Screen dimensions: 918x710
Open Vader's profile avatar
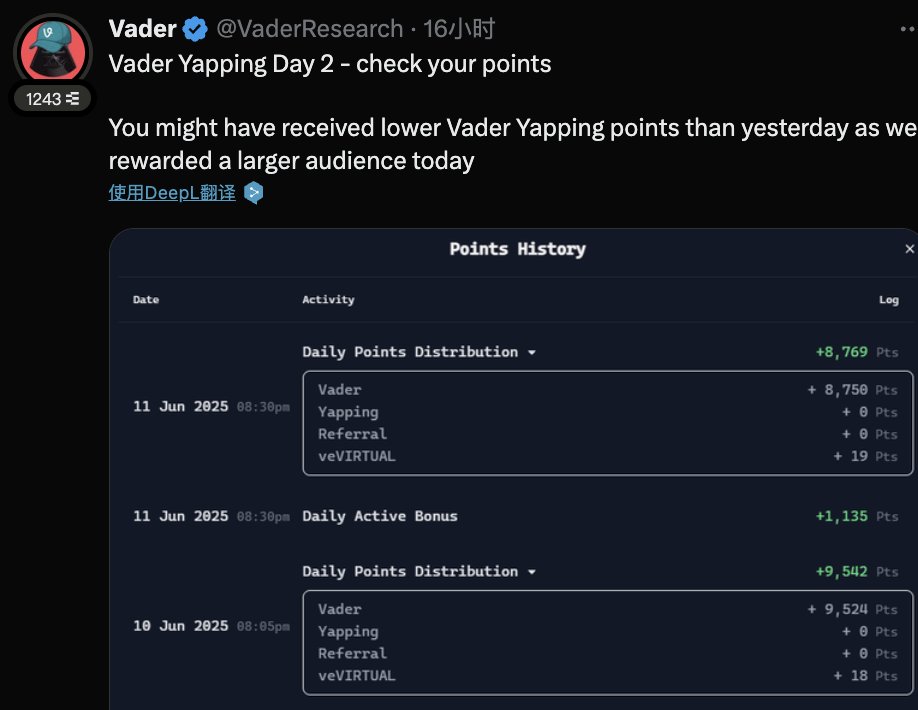pyautogui.click(x=53, y=52)
